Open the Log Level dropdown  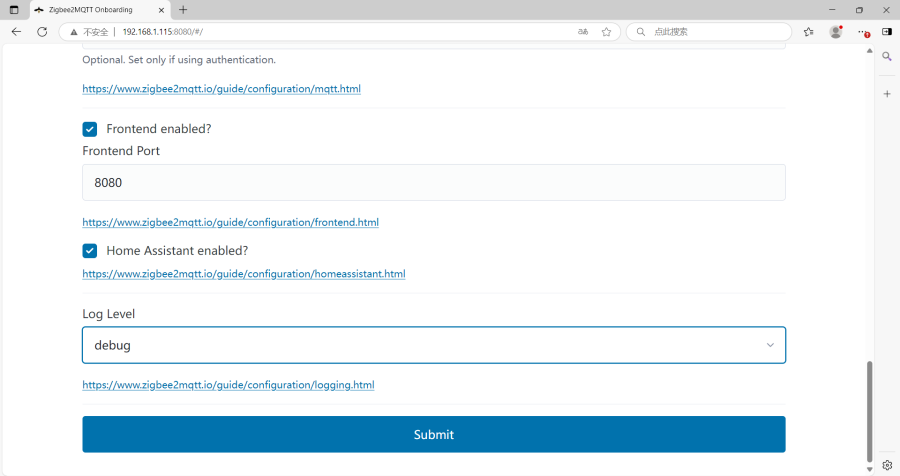[434, 345]
